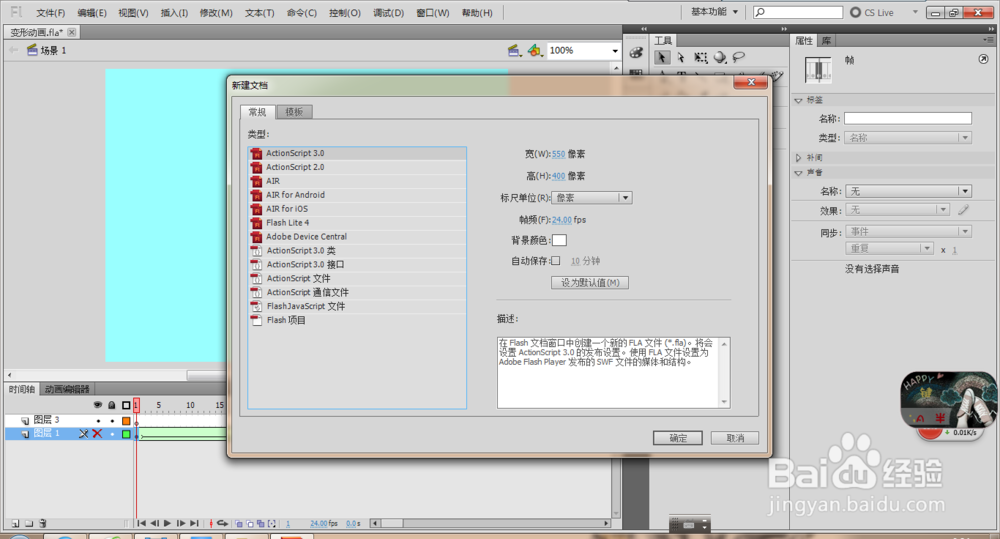The width and height of the screenshot is (1000, 539).
Task: Toggle the Loop playback icon
Action: [x=223, y=523]
